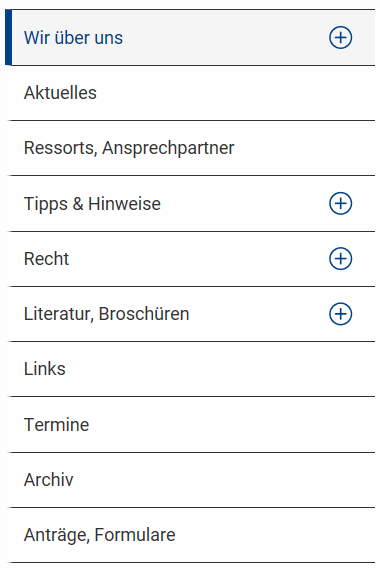Click the grey highlighted Wir über uns row background
Viewport: 380px width, 568px height.
(x=225, y=37)
